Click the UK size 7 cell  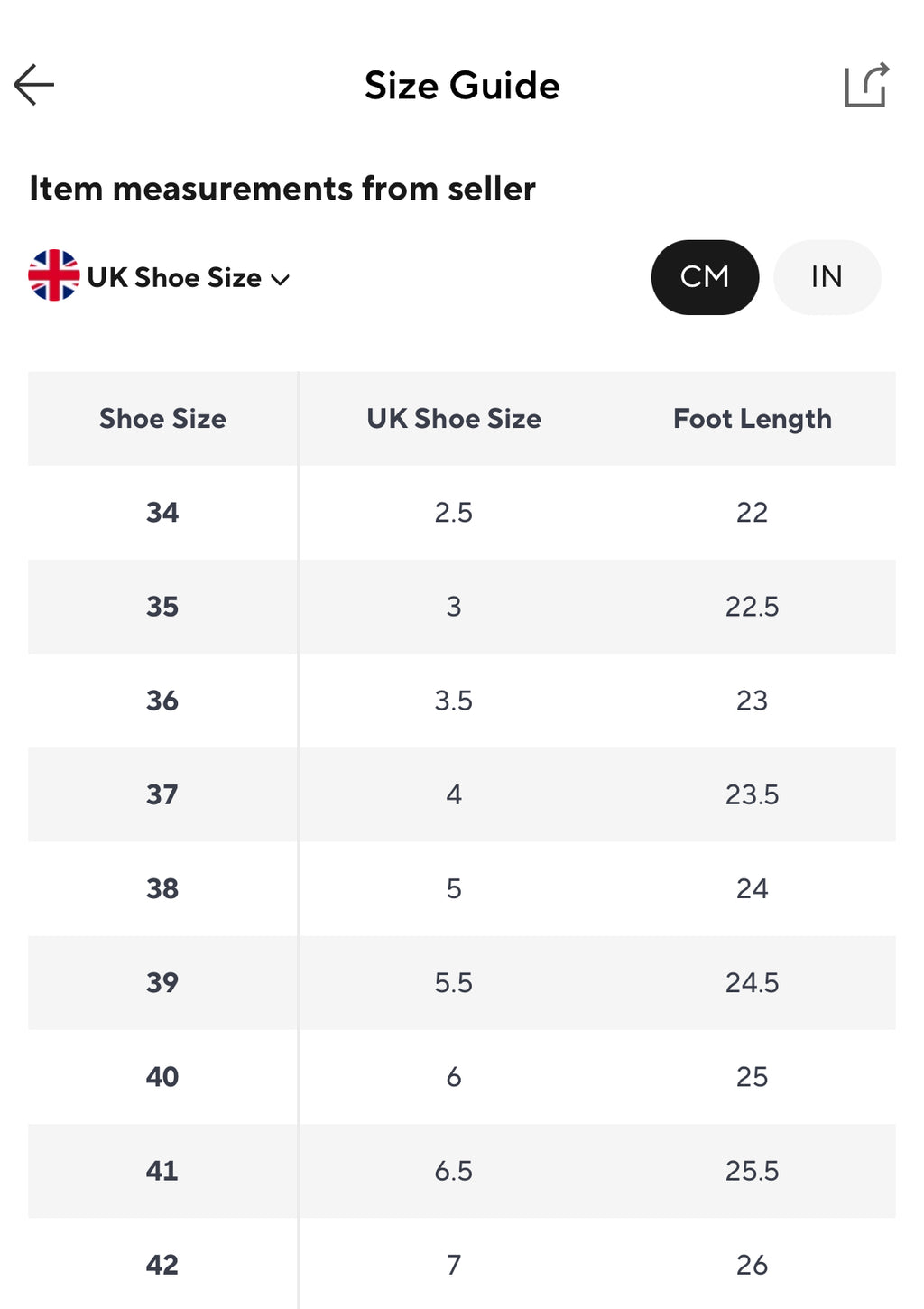pos(453,1265)
